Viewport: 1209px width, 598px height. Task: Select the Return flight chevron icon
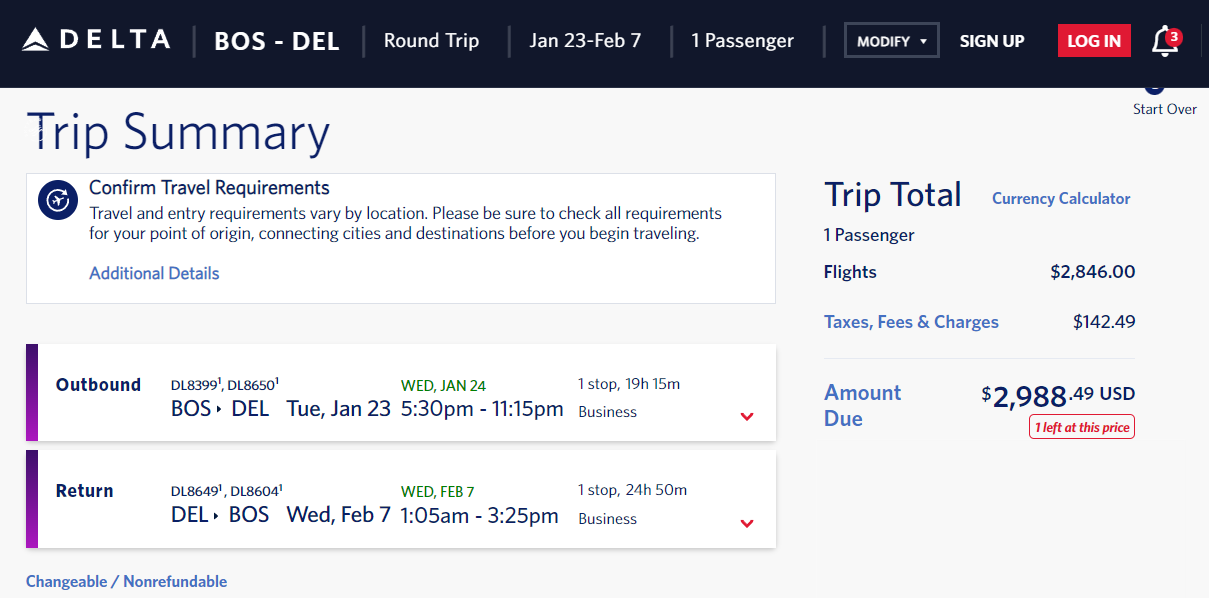747,523
